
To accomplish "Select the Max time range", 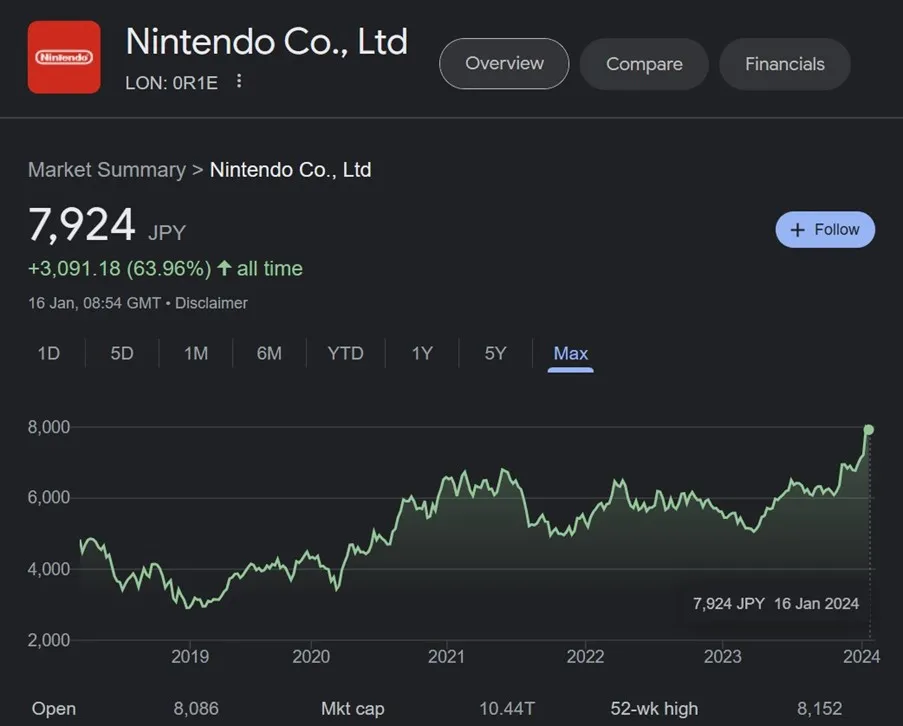I will click(x=571, y=353).
